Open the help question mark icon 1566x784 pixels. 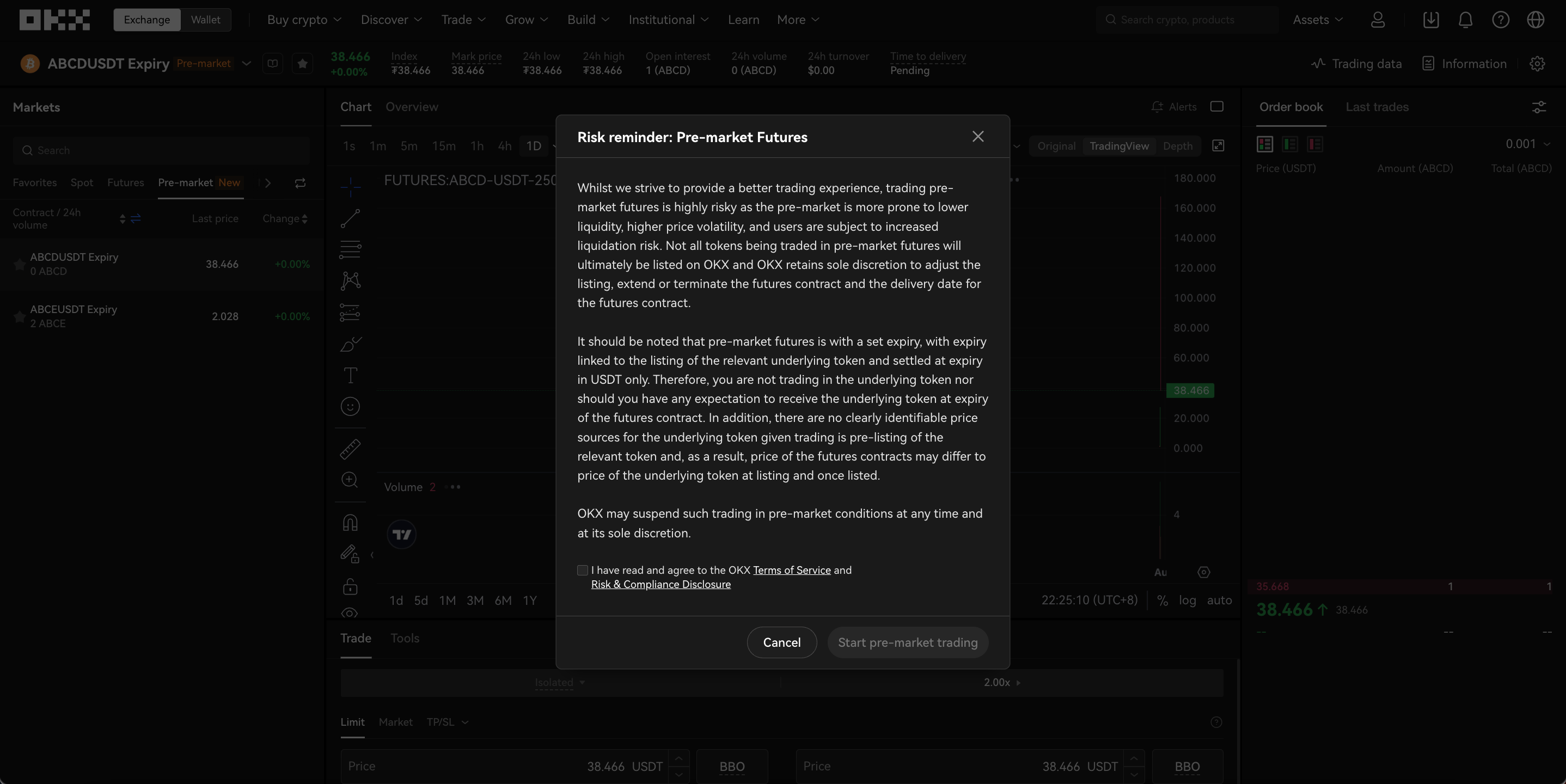(1500, 20)
